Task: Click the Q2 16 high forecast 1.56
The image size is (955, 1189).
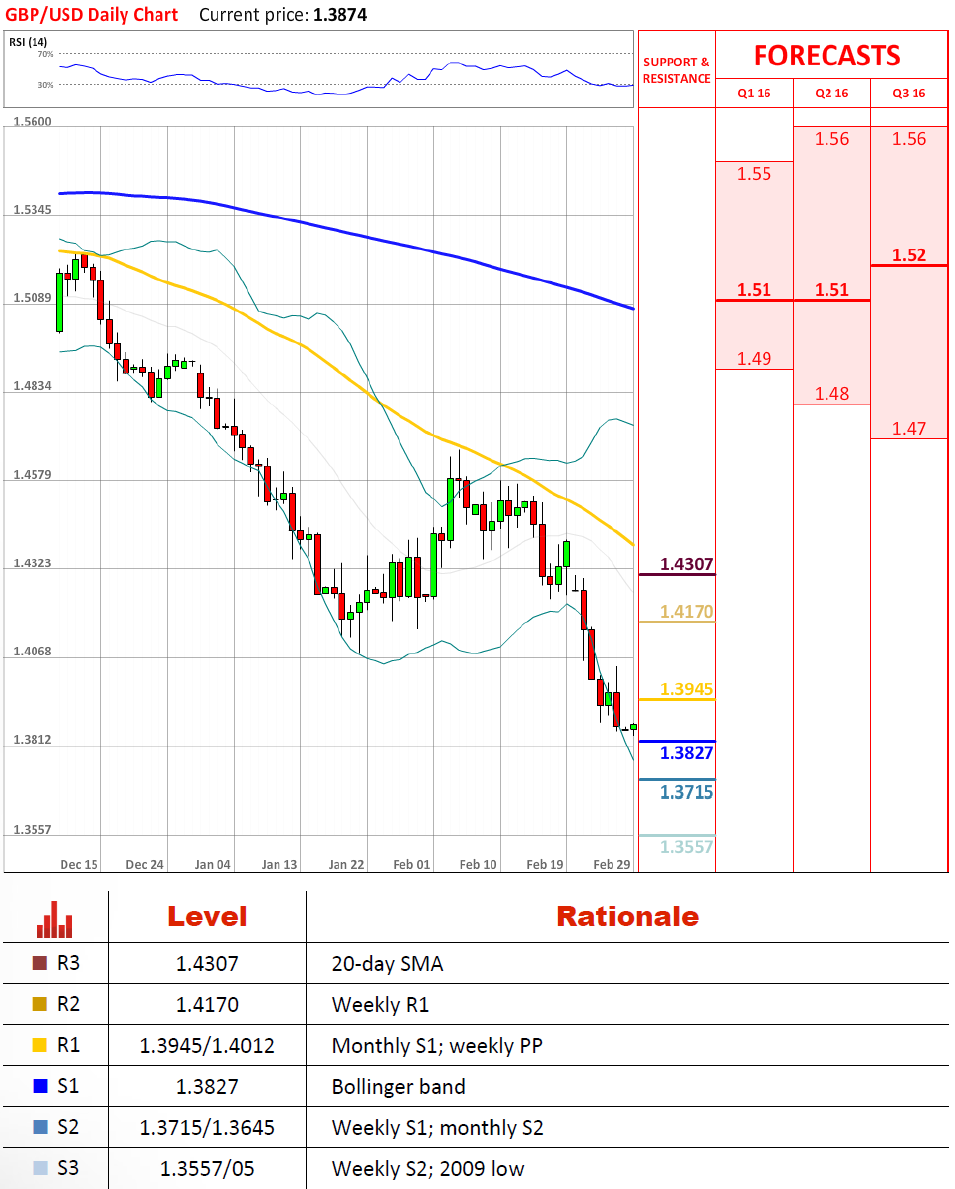Action: pos(832,139)
